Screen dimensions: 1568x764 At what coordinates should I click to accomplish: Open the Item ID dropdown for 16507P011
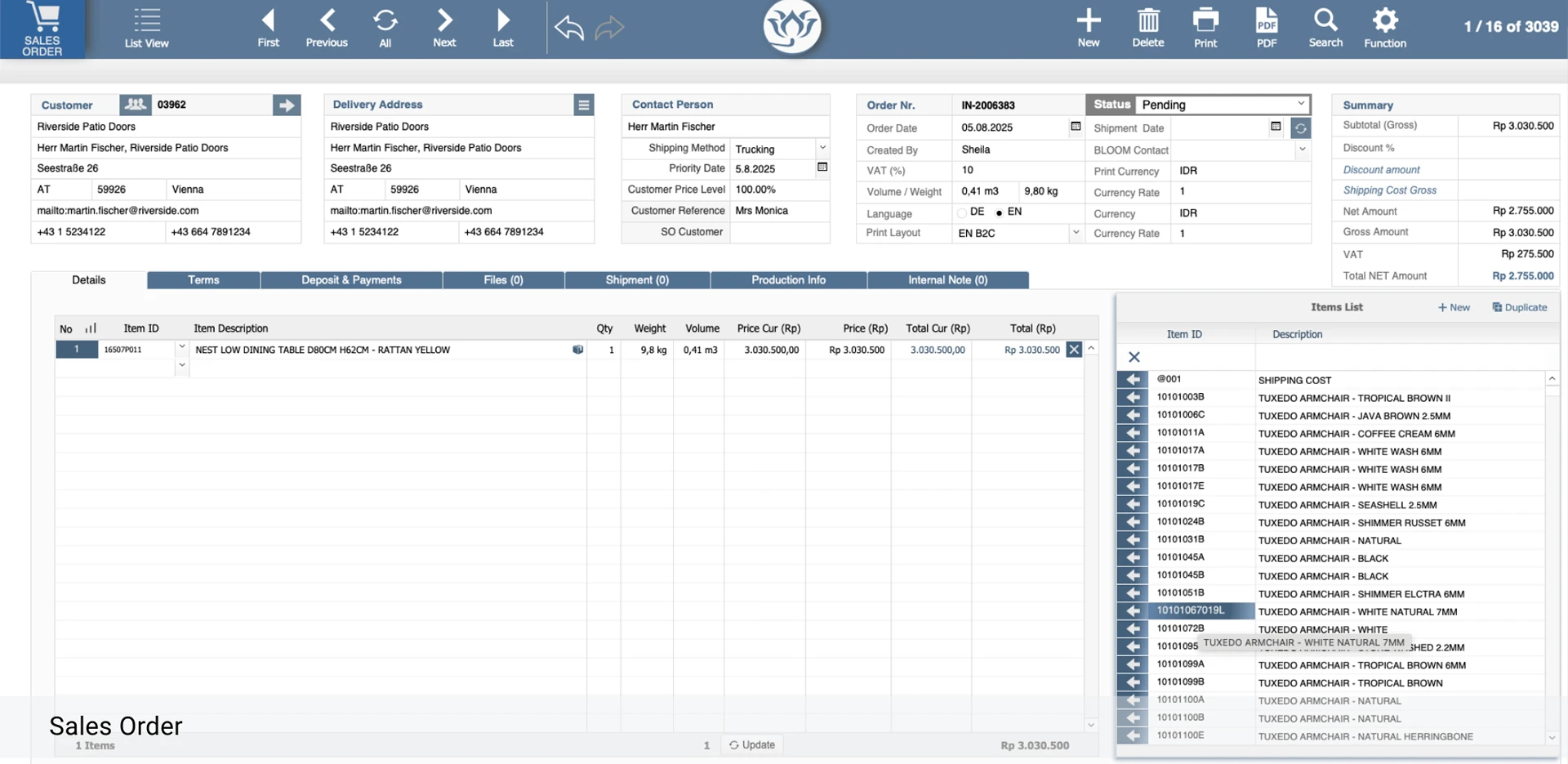click(x=181, y=347)
